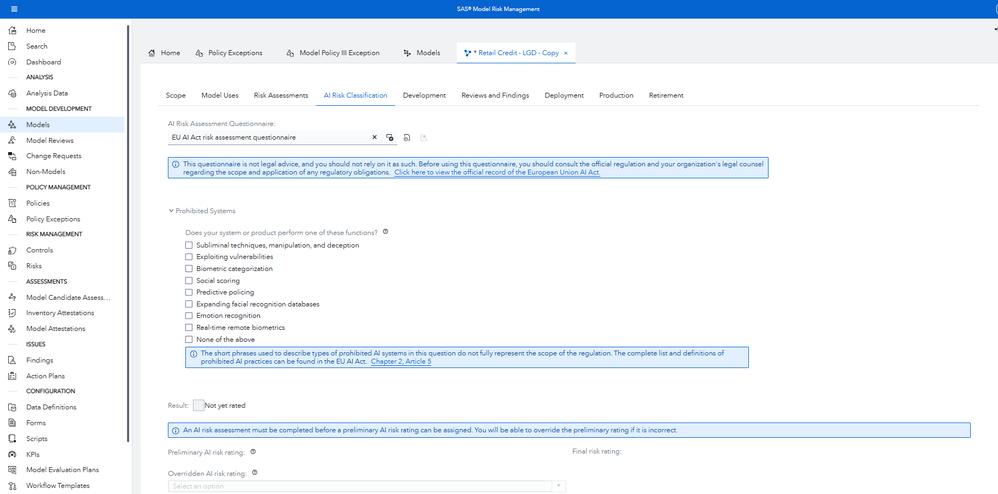This screenshot has width=998, height=494.
Task: Switch to the Risk Assessments tab
Action: click(x=281, y=95)
